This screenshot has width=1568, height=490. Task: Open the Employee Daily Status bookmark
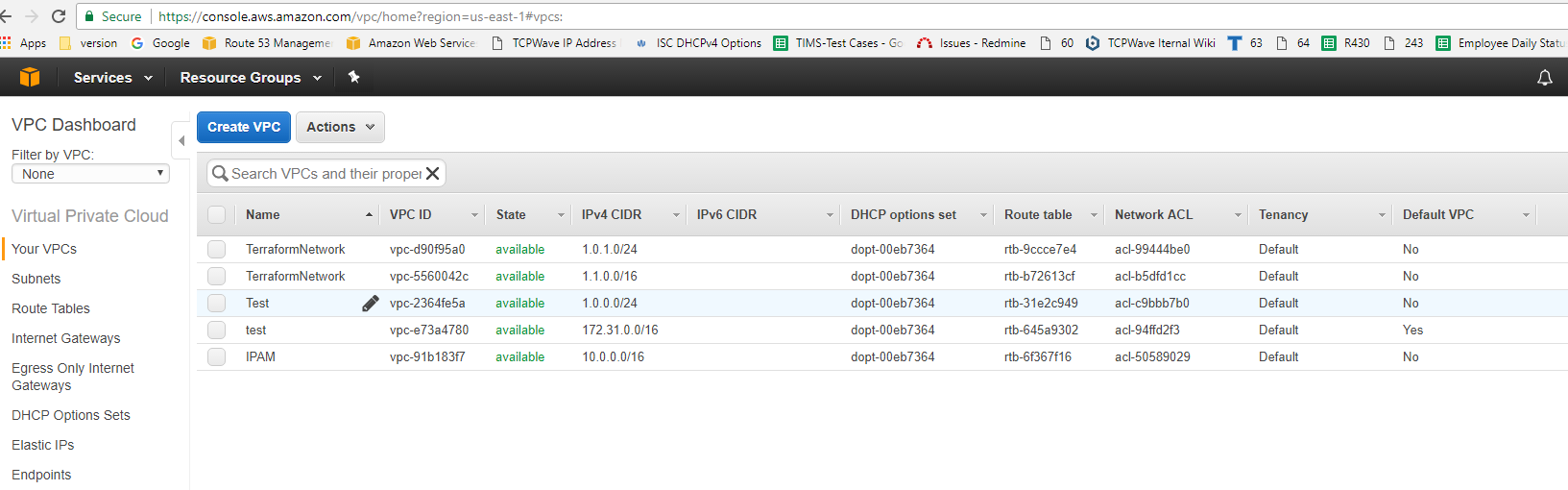1501,43
